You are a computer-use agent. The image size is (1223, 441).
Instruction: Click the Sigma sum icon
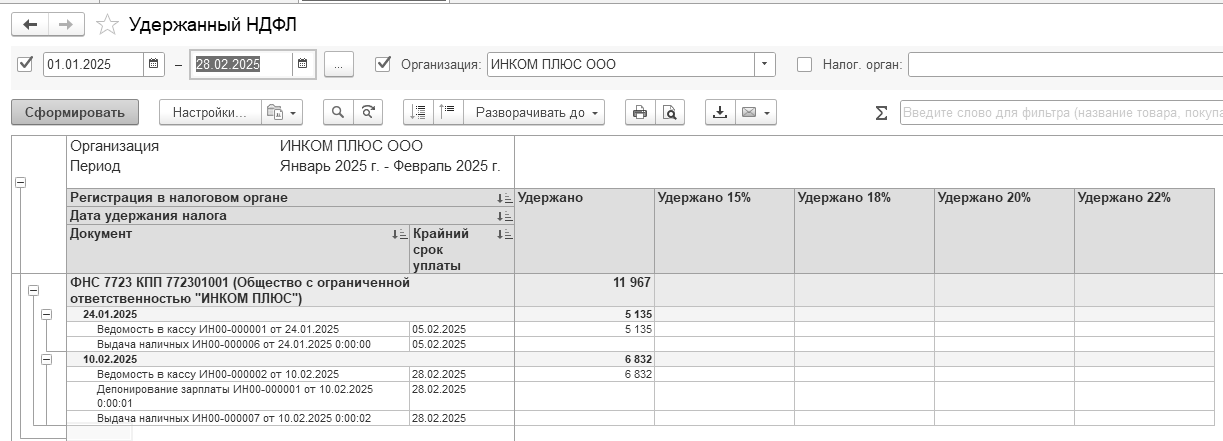(x=881, y=113)
